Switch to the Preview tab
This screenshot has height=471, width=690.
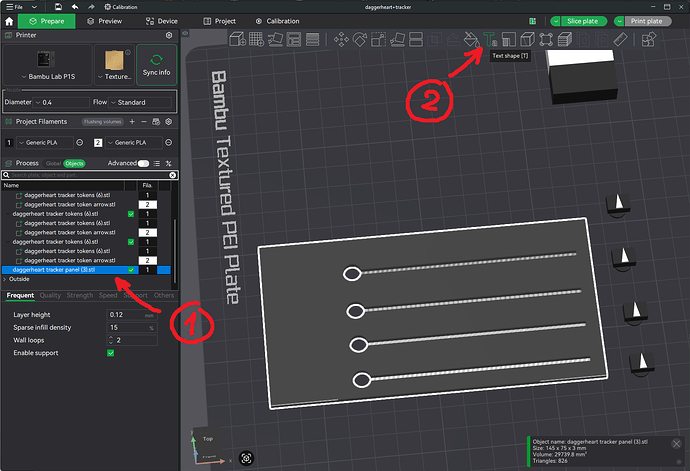[105, 21]
